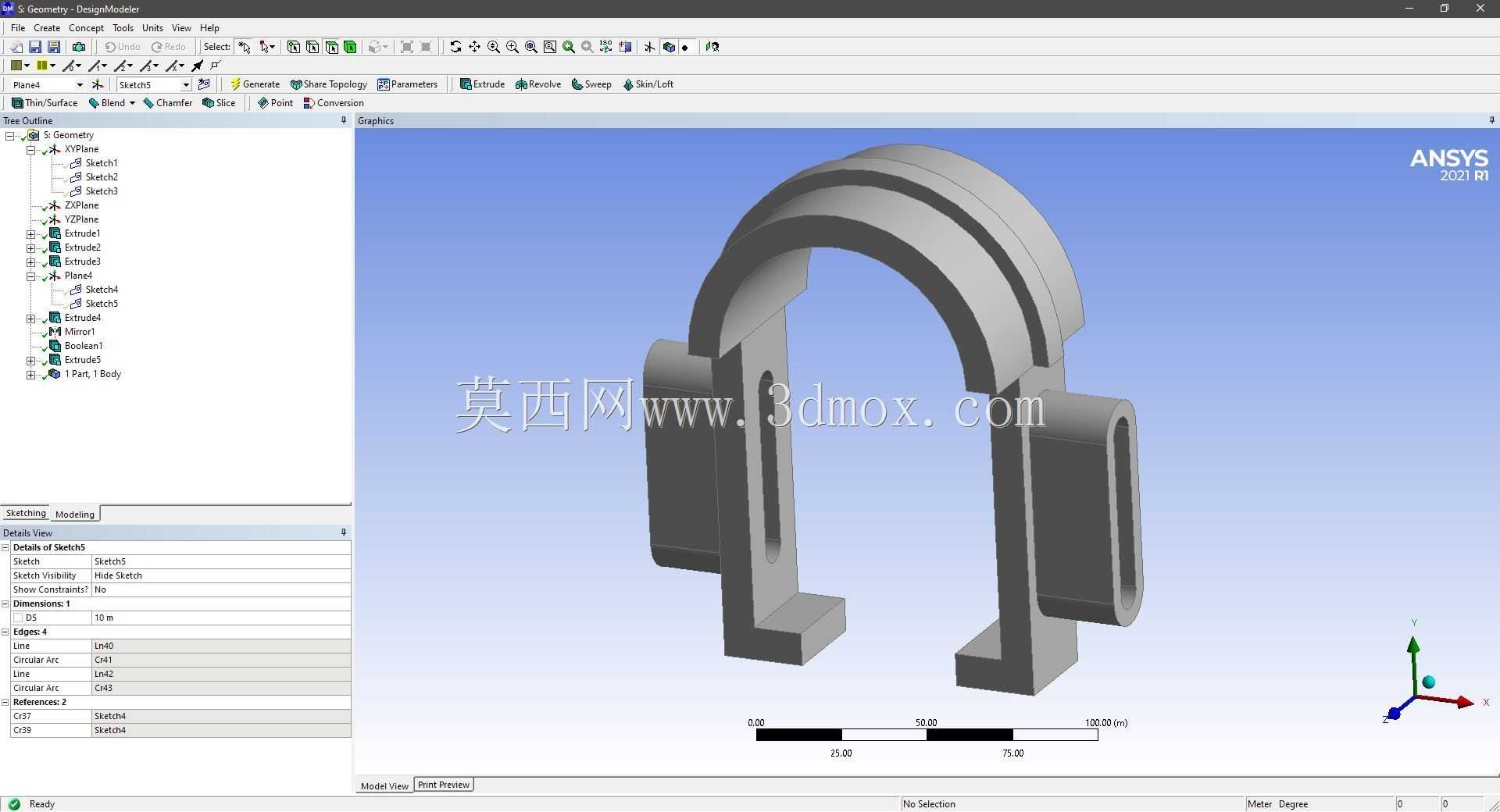Pin the Tree Outline panel
The width and height of the screenshot is (1500, 812).
[x=344, y=120]
